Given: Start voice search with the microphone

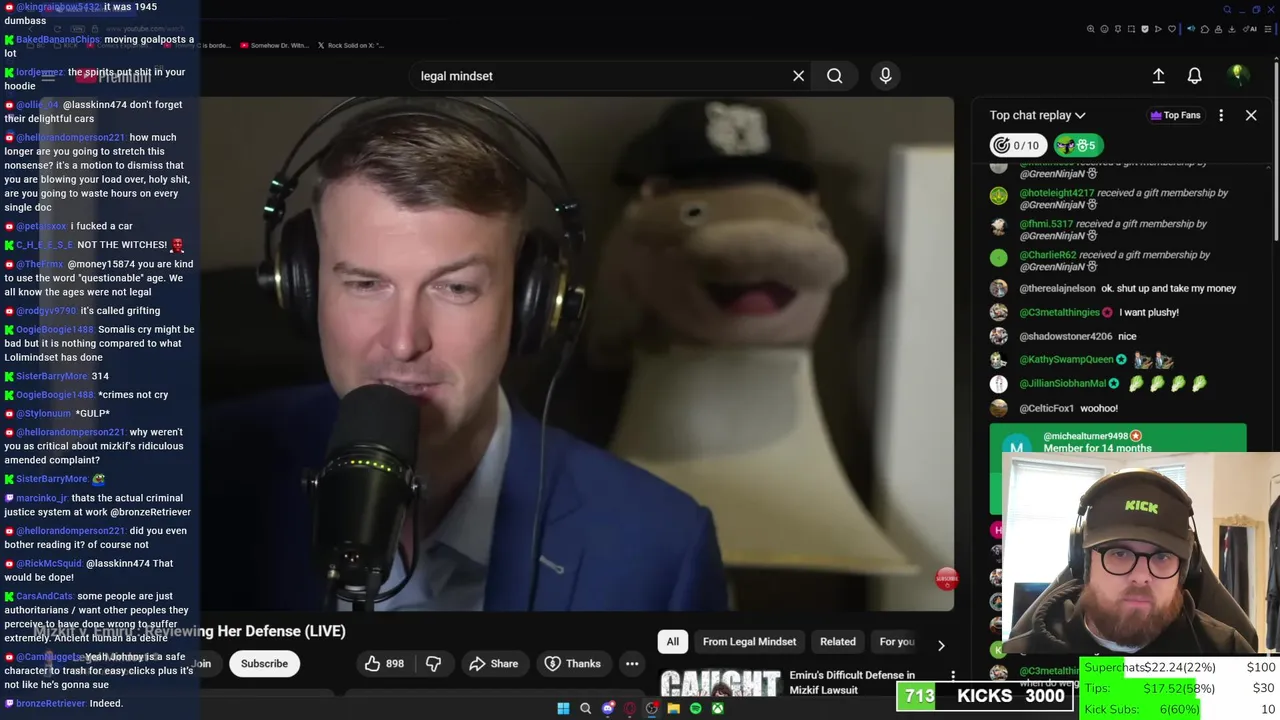Looking at the screenshot, I should coord(885,76).
